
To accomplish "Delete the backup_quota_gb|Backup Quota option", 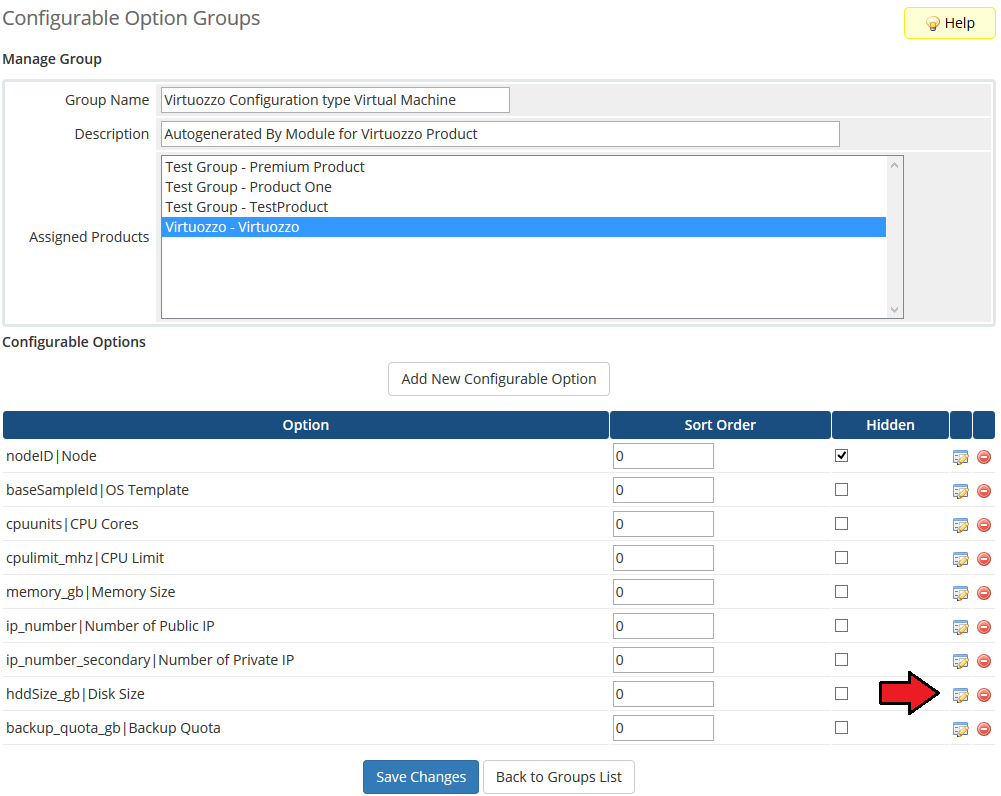I will point(984,729).
